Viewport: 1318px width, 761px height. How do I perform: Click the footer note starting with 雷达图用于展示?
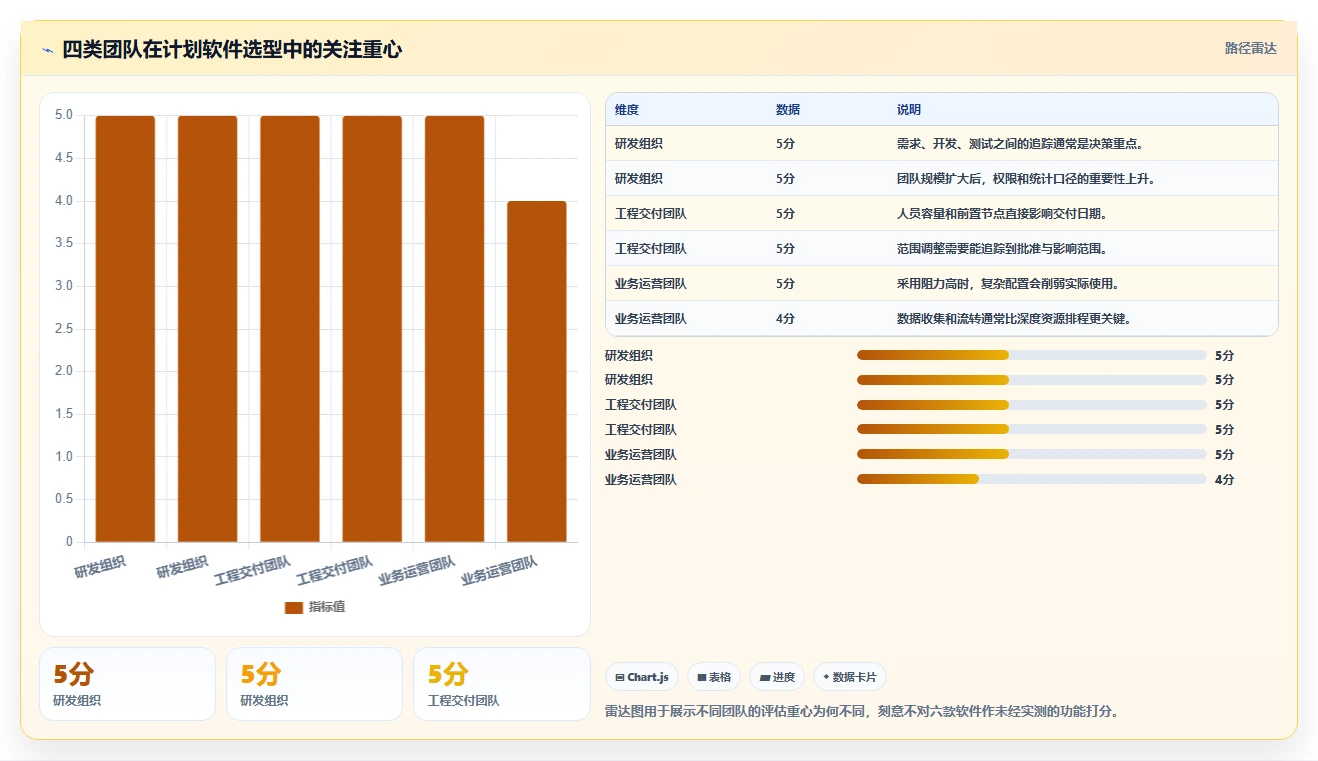[x=861, y=712]
